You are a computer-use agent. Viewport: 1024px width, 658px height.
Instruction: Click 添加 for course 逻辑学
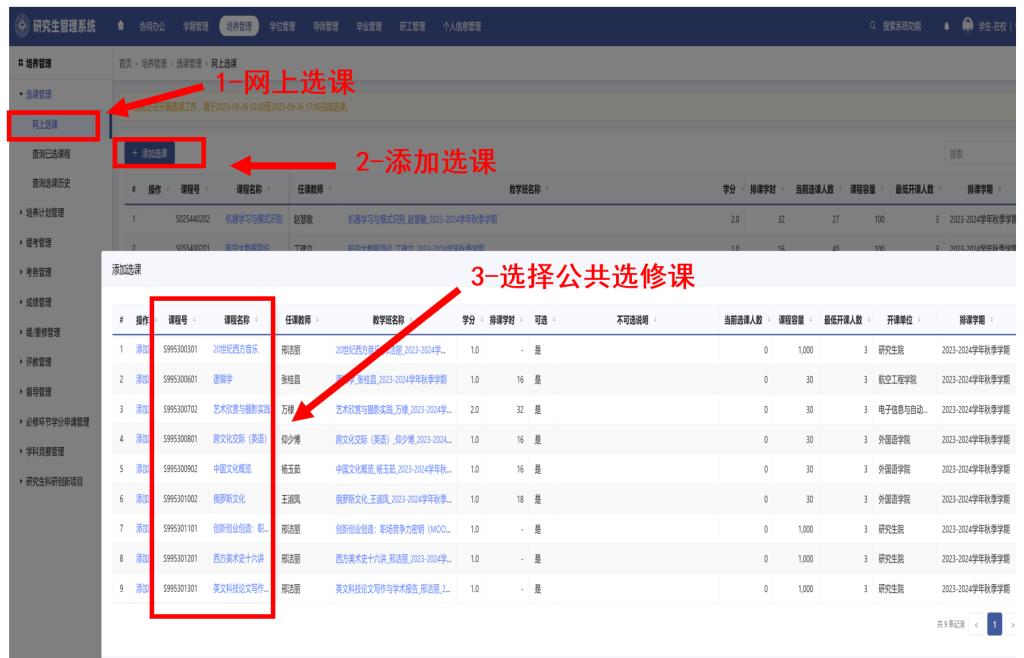[143, 380]
